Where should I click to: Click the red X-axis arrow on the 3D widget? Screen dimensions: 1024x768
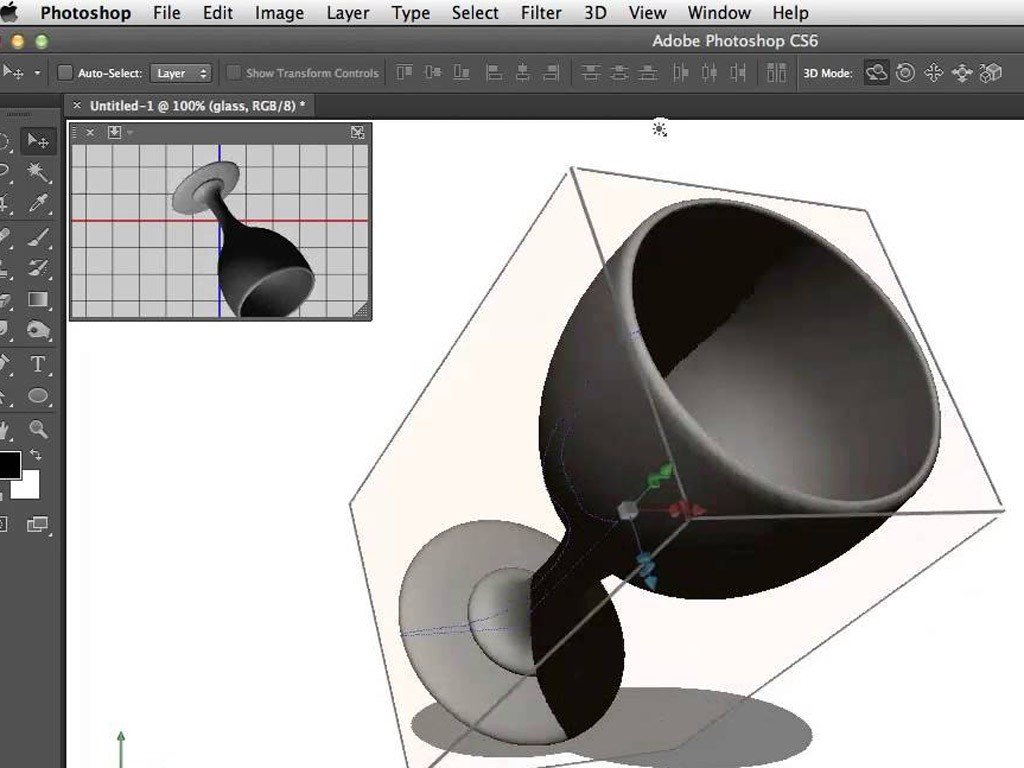click(686, 509)
